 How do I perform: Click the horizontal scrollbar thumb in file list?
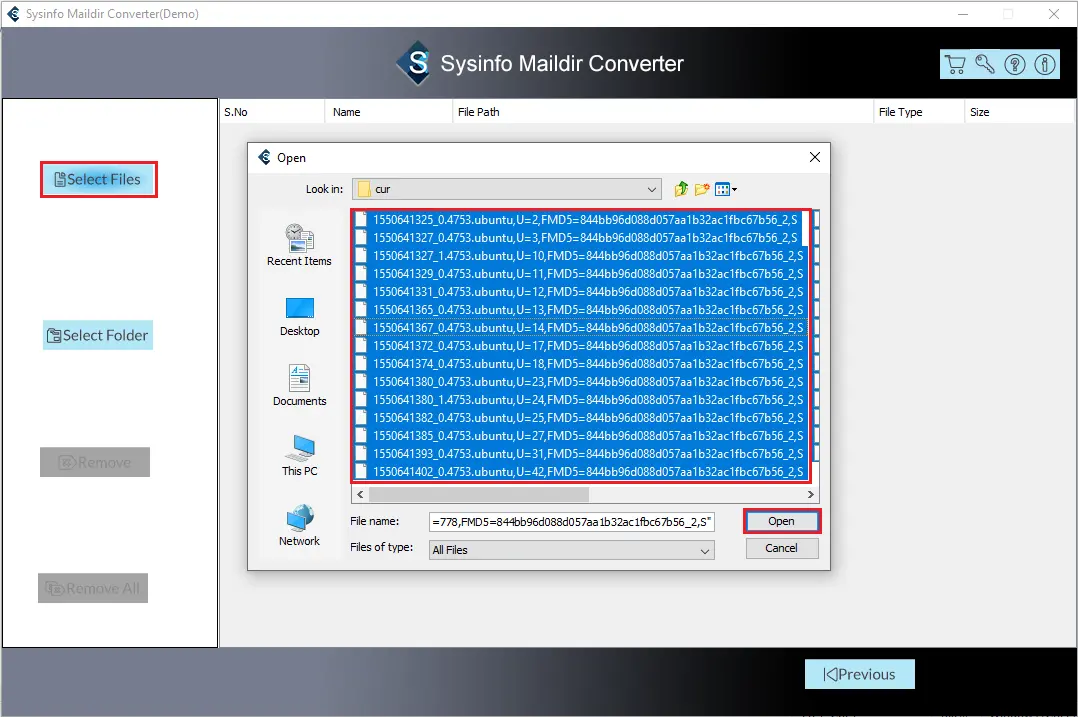point(478,495)
